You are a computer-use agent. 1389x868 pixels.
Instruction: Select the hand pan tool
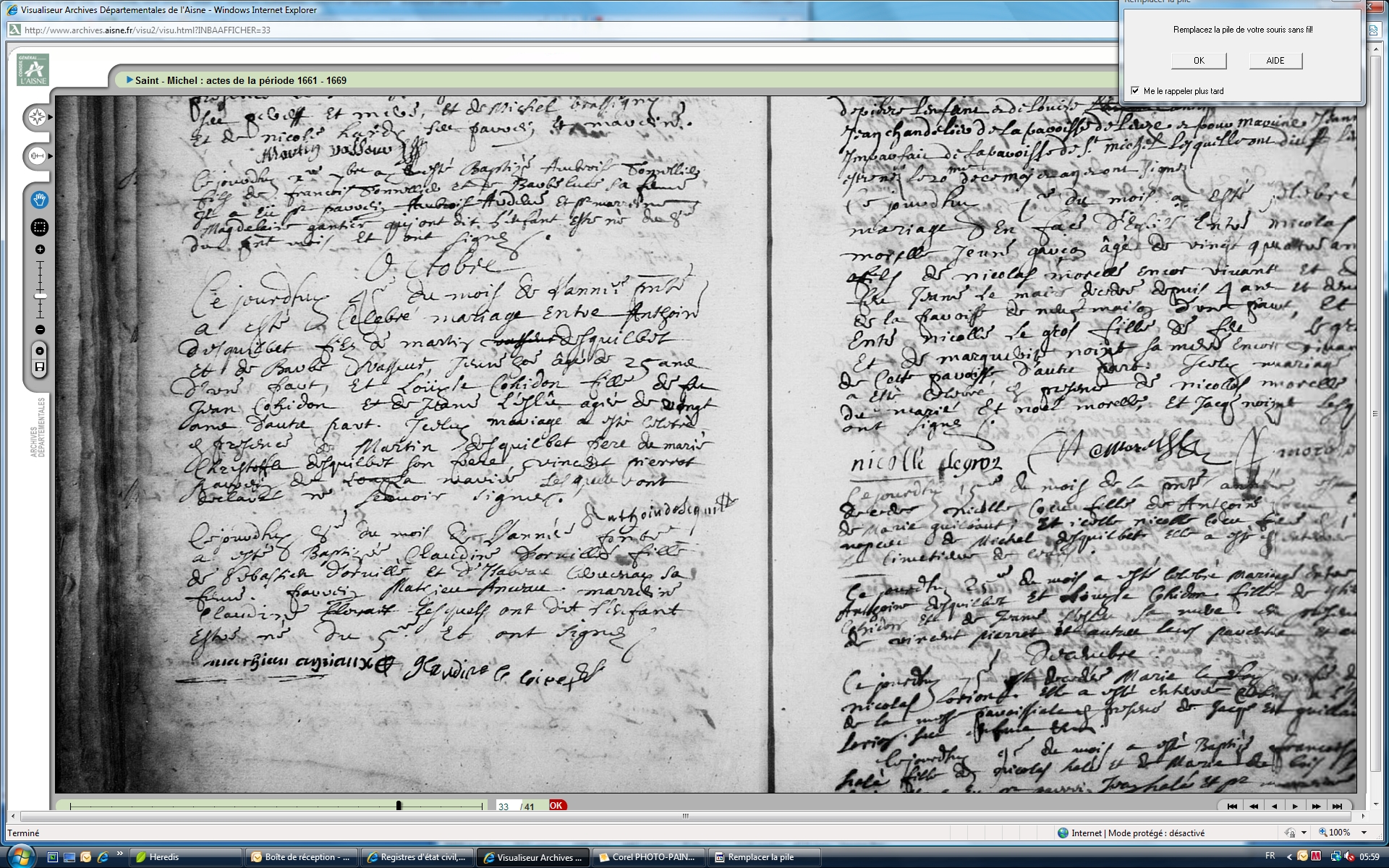click(x=40, y=200)
